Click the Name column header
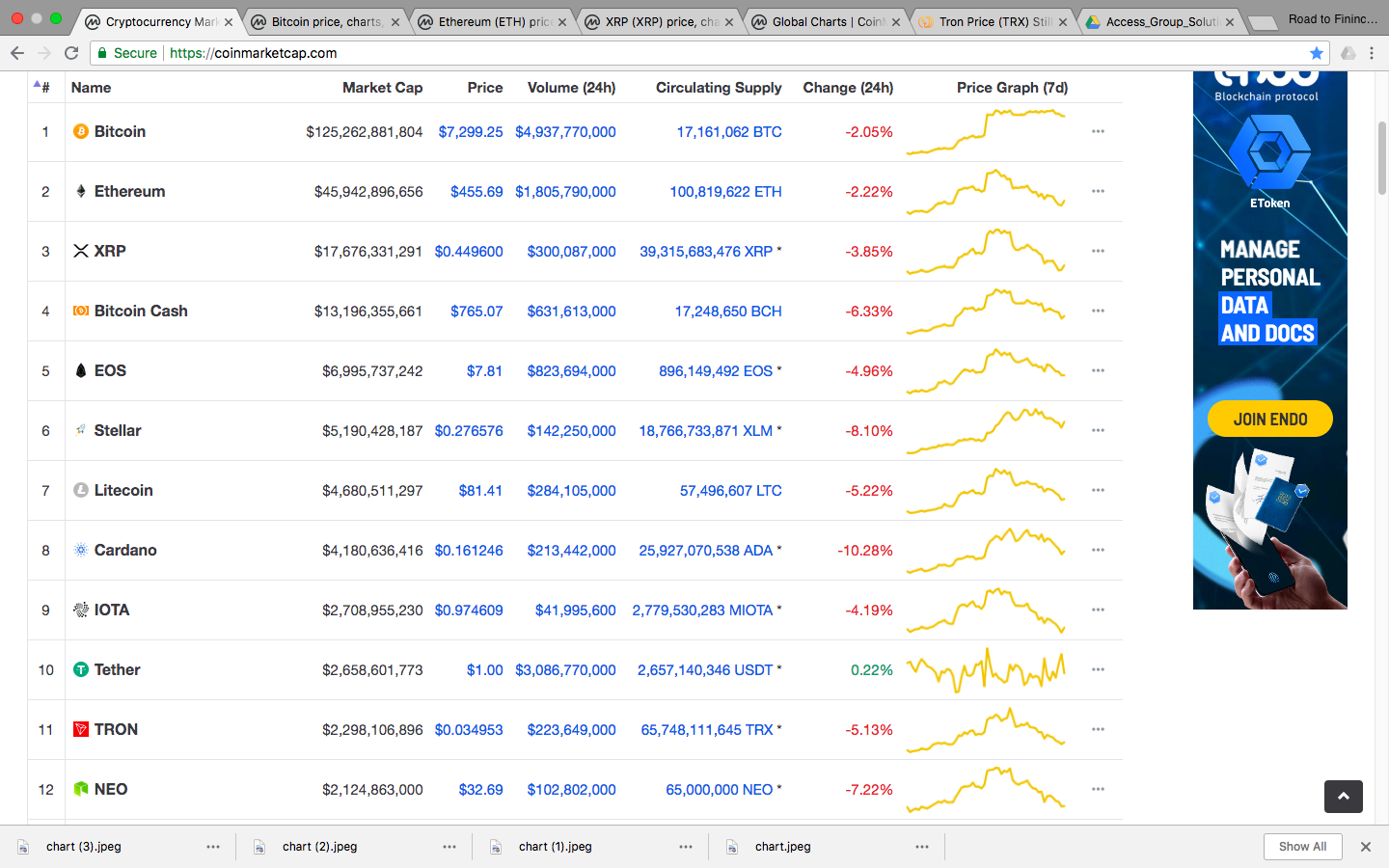Viewport: 1389px width, 868px height. (91, 87)
